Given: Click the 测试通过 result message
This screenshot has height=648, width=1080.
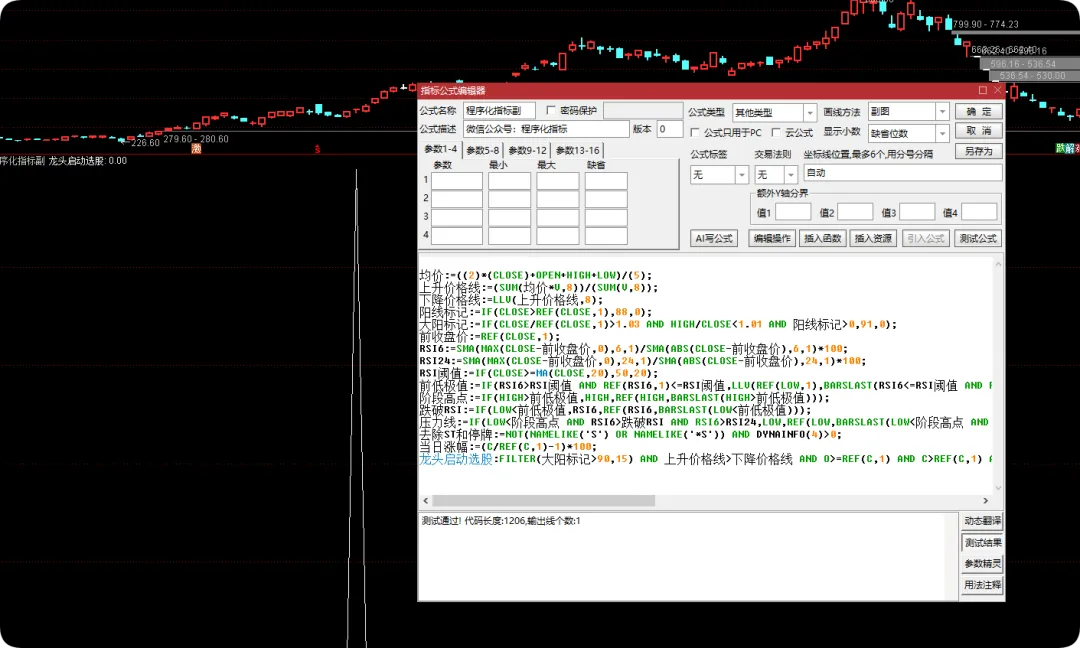Looking at the screenshot, I should pyautogui.click(x=500, y=521).
